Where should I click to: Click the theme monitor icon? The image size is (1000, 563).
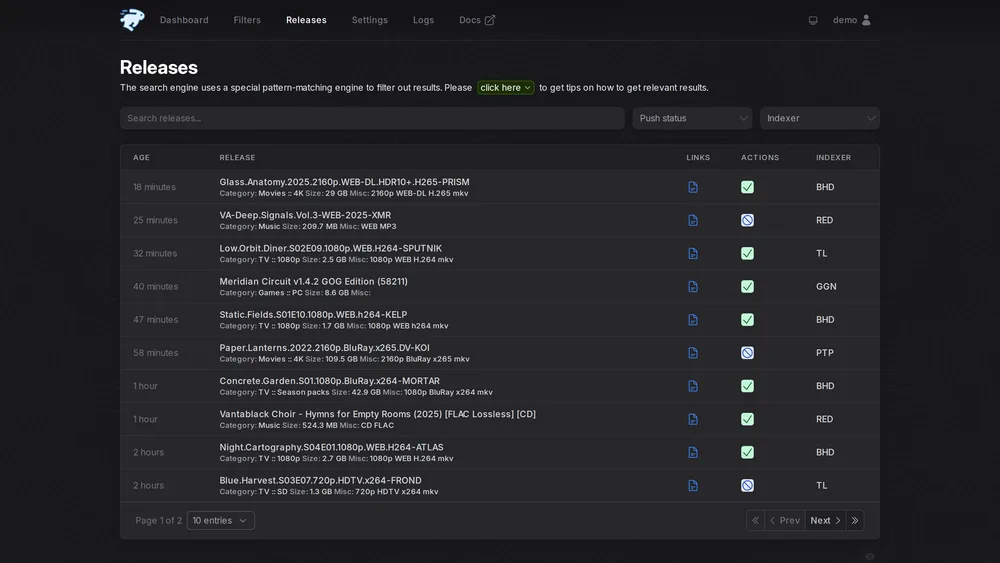point(812,20)
